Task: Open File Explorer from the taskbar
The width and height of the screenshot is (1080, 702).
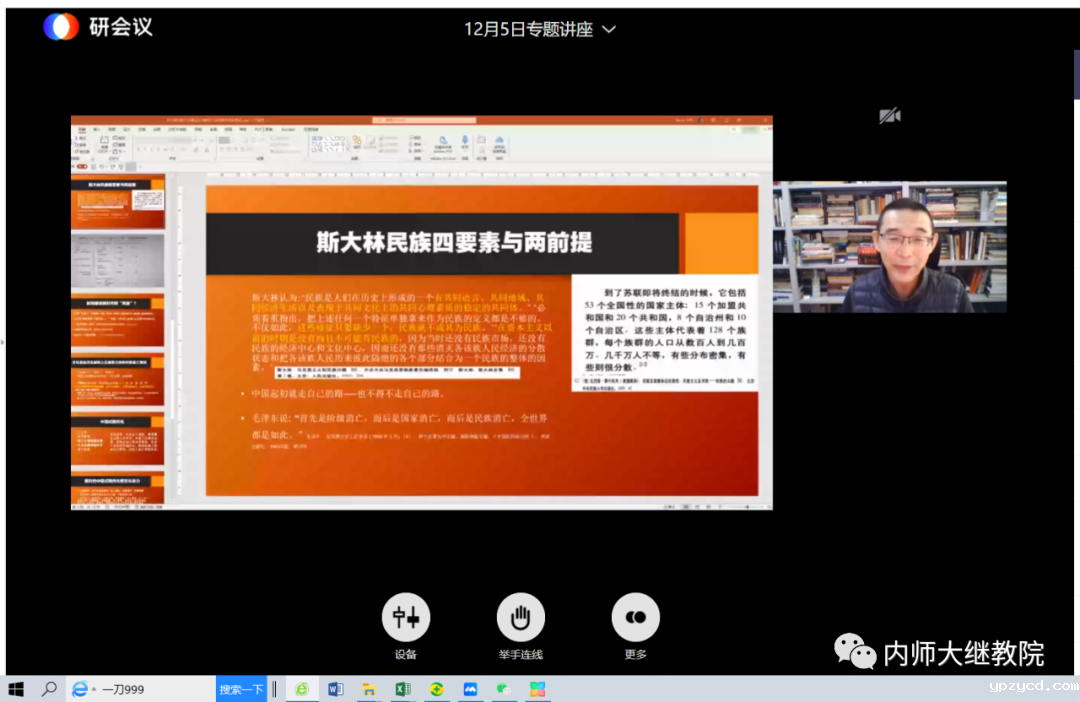Action: pos(369,689)
